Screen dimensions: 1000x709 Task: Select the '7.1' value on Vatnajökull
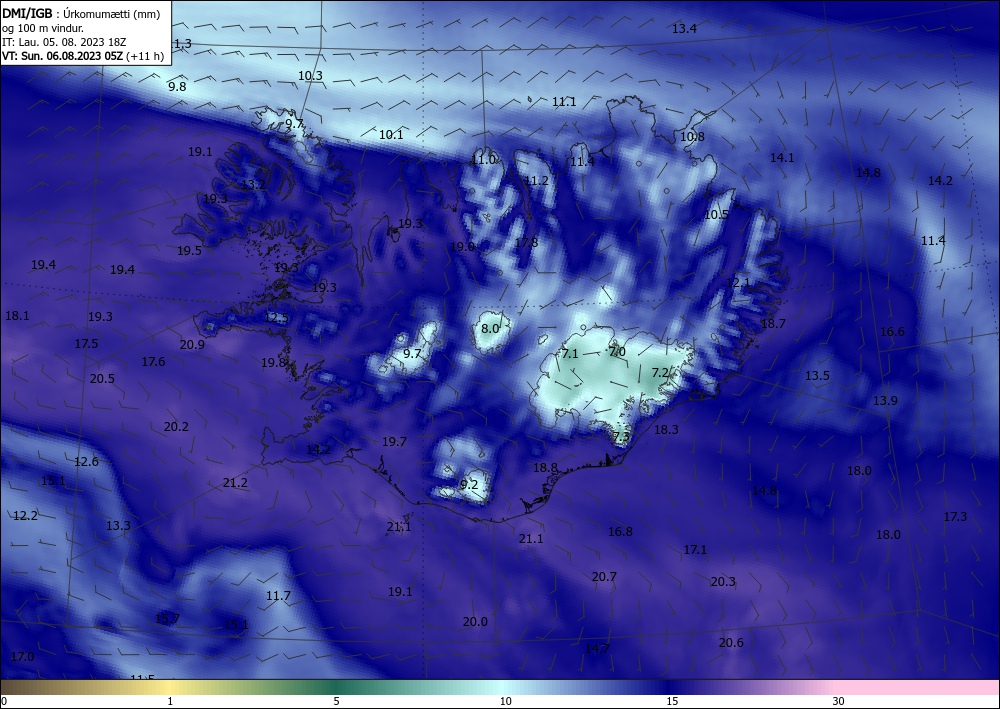pos(570,354)
